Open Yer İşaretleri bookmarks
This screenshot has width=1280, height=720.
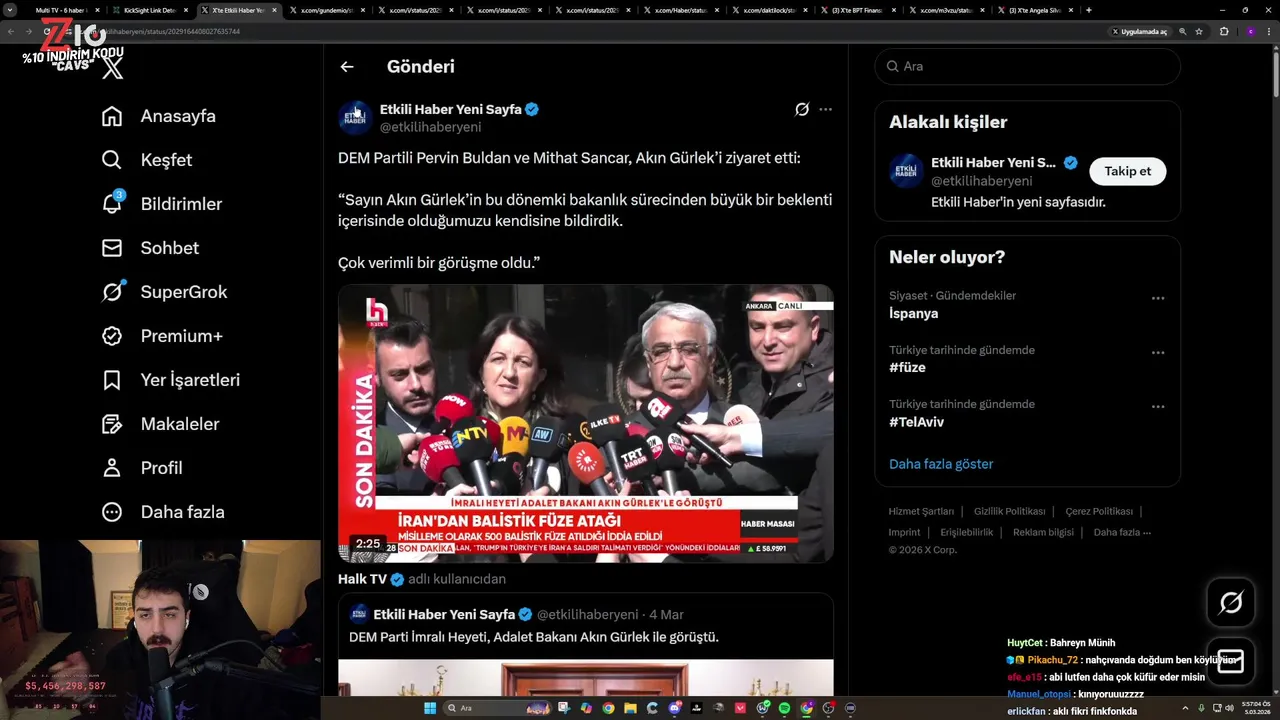pyautogui.click(x=171, y=380)
